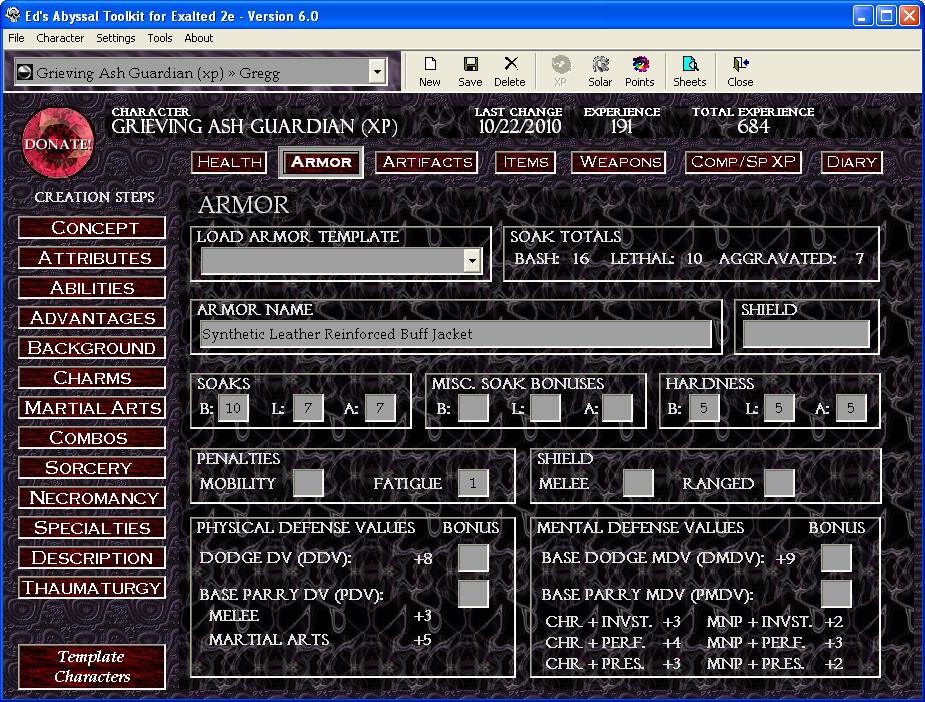Click the Base Parry DV bonus field
Screen dimensions: 925x702
473,593
